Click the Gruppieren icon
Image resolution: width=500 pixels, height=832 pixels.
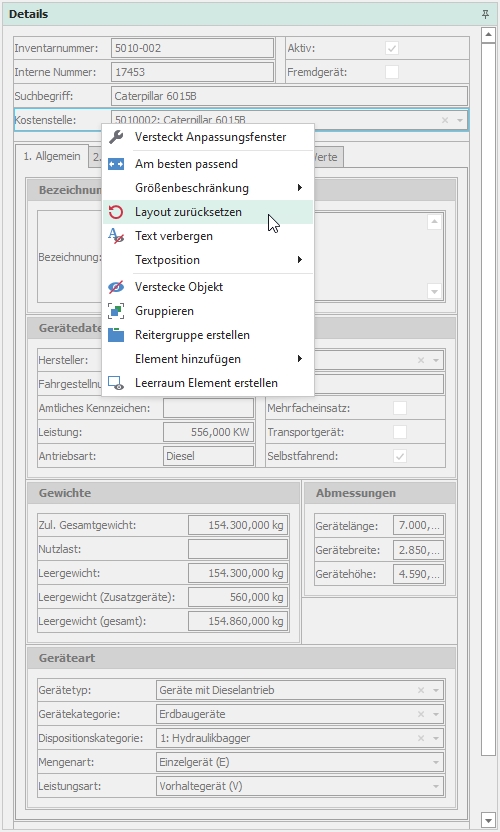pyautogui.click(x=116, y=311)
